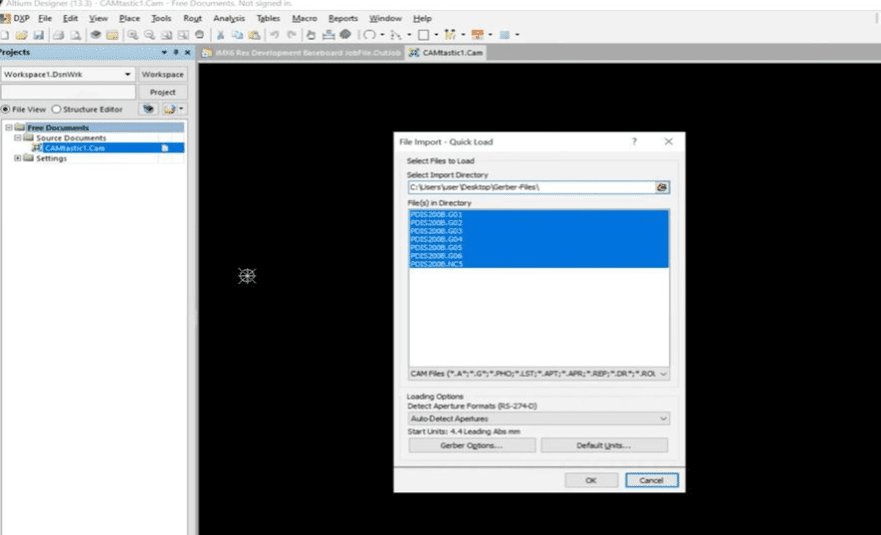881x535 pixels.
Task: Select the File View radio button
Action: click(6, 109)
